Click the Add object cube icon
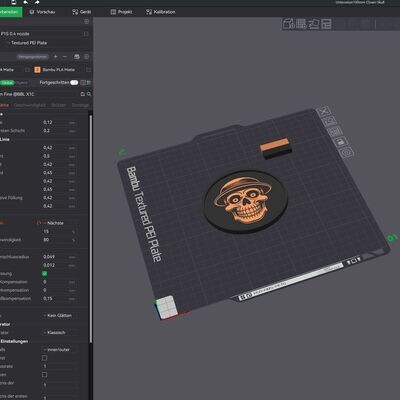The width and height of the screenshot is (400, 400). point(289,24)
